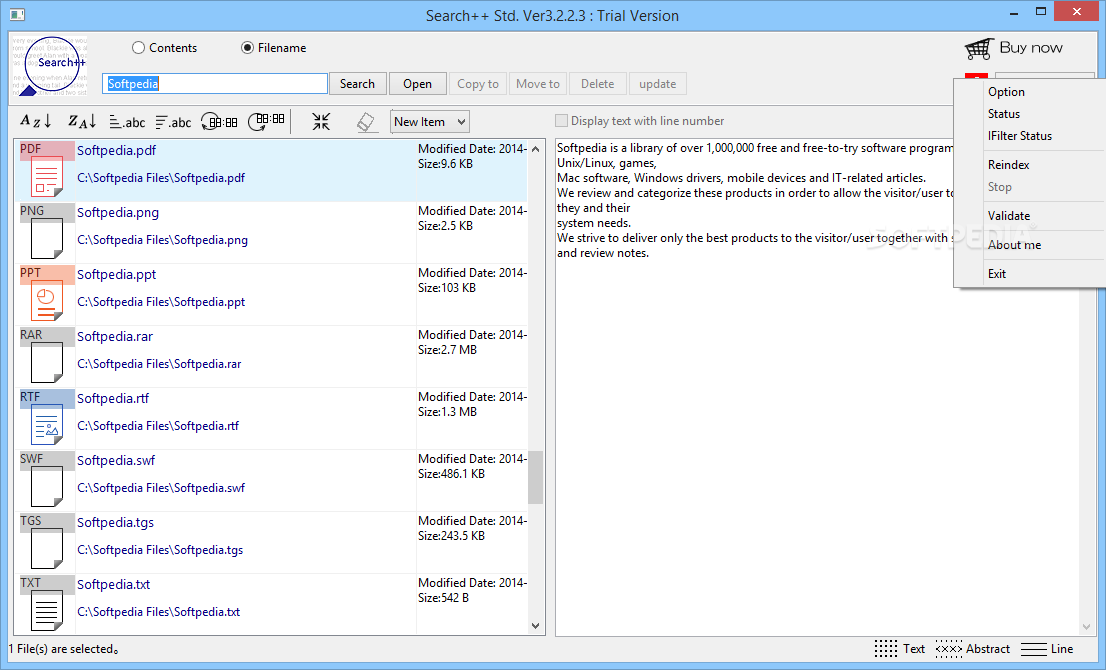Click the Softpedia.rtf file name
The width and height of the screenshot is (1106, 670).
[113, 398]
